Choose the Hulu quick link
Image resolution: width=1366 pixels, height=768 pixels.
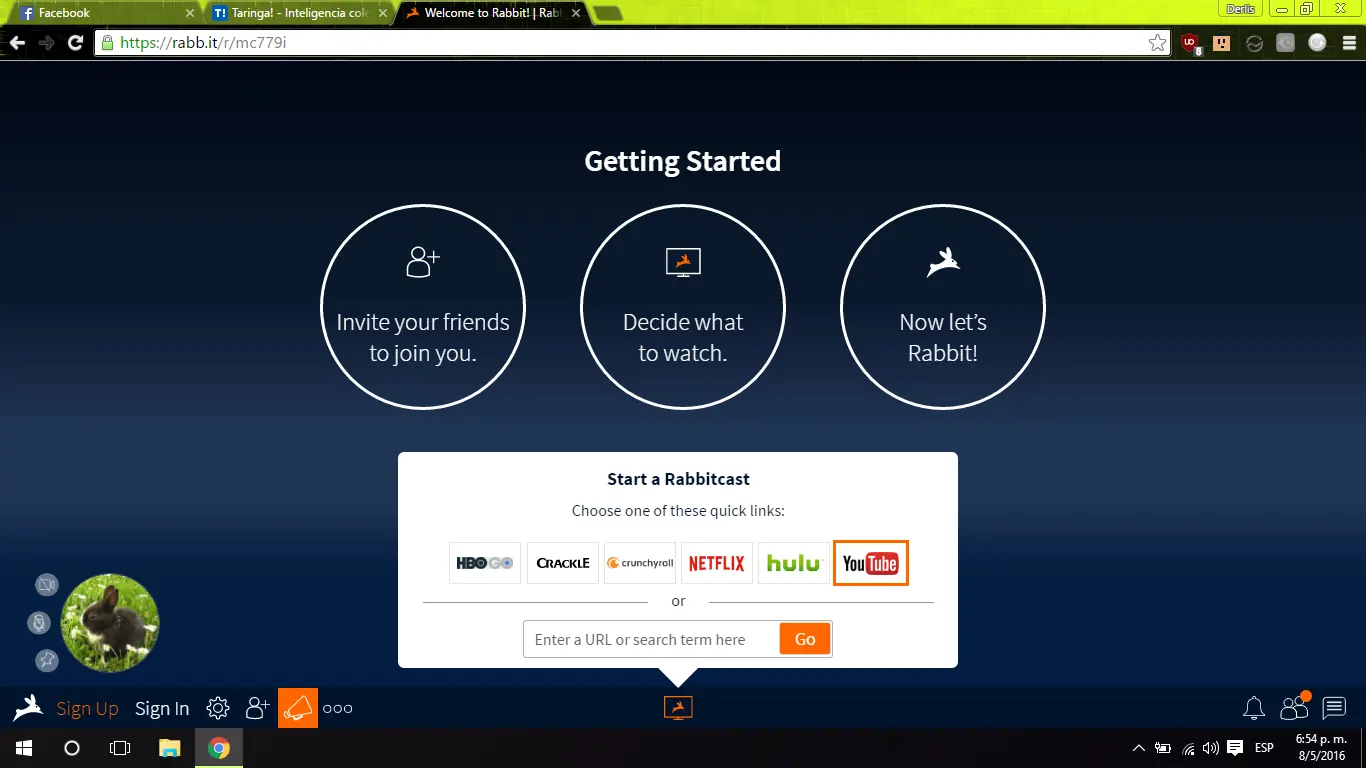pos(794,563)
